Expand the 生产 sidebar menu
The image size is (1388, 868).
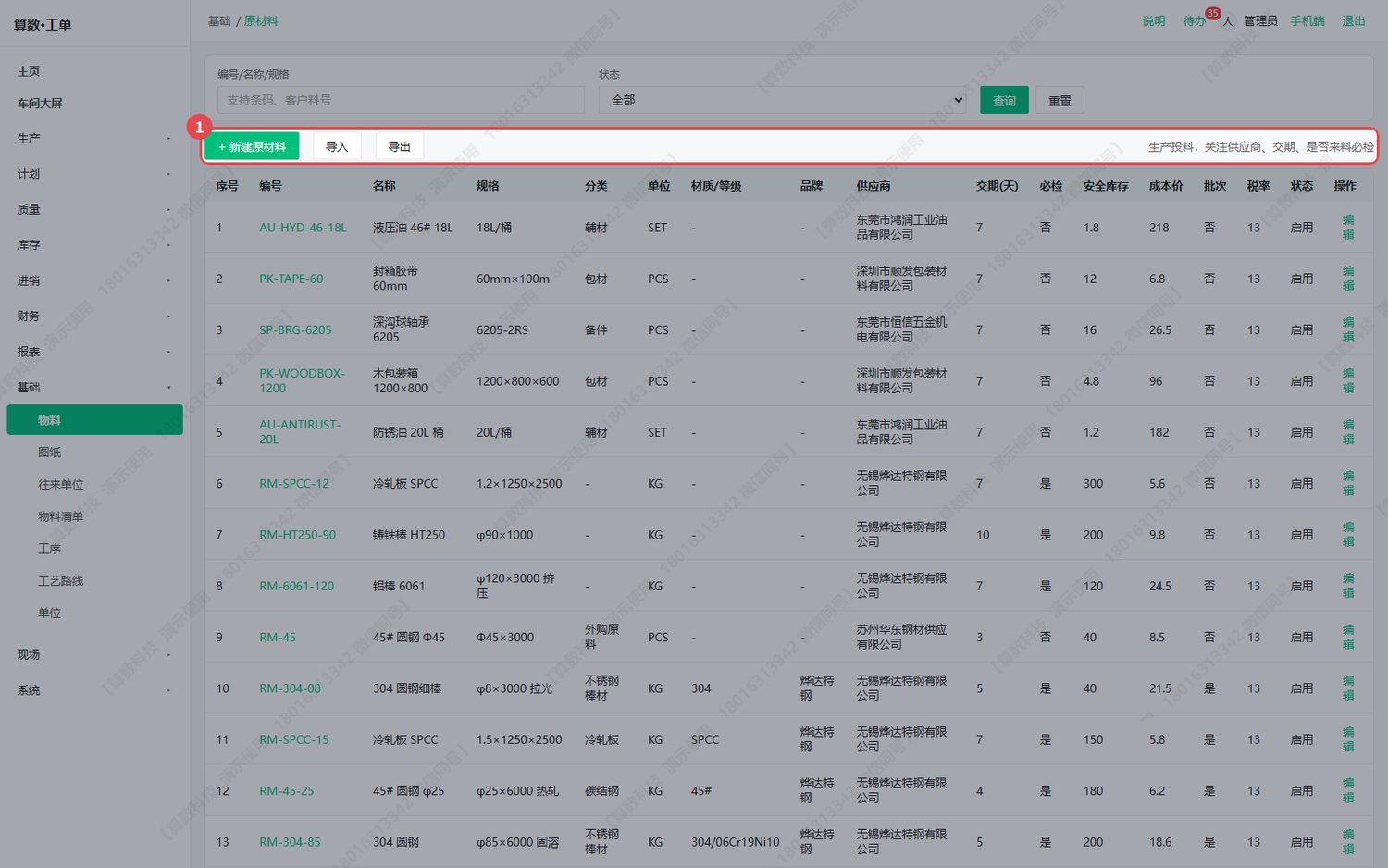(x=94, y=139)
